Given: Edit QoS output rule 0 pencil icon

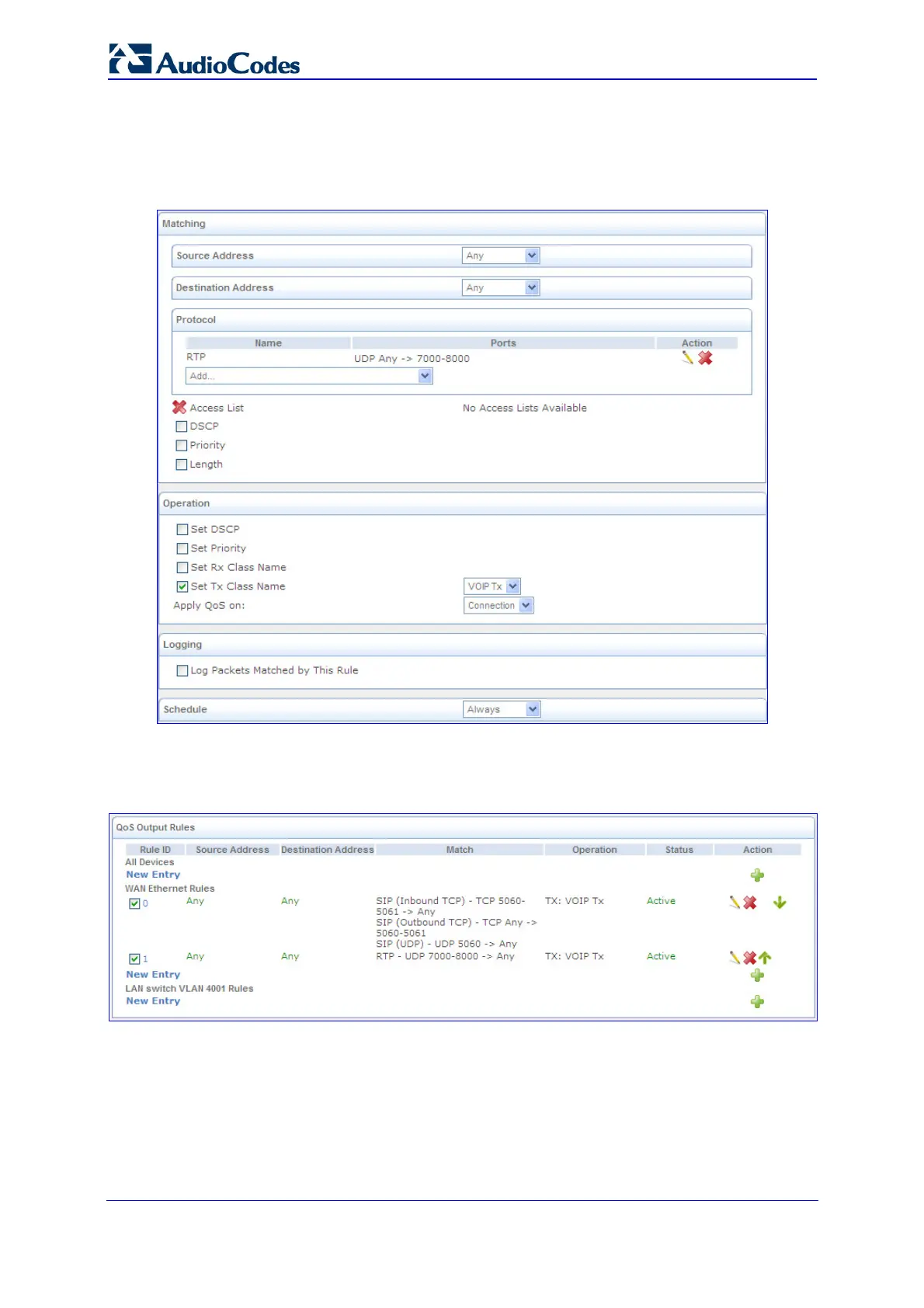Looking at the screenshot, I should click(x=734, y=903).
